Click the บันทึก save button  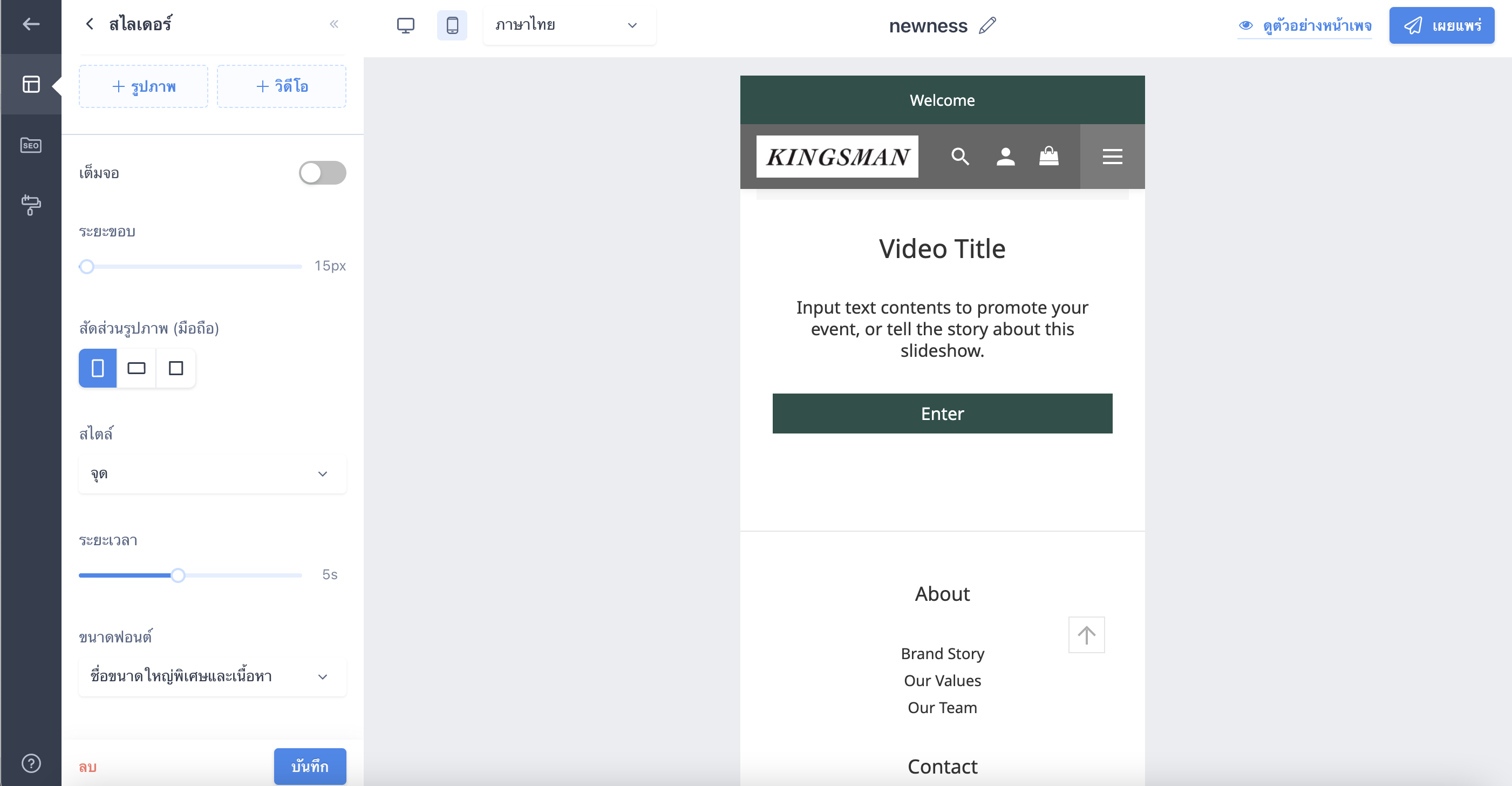(310, 766)
